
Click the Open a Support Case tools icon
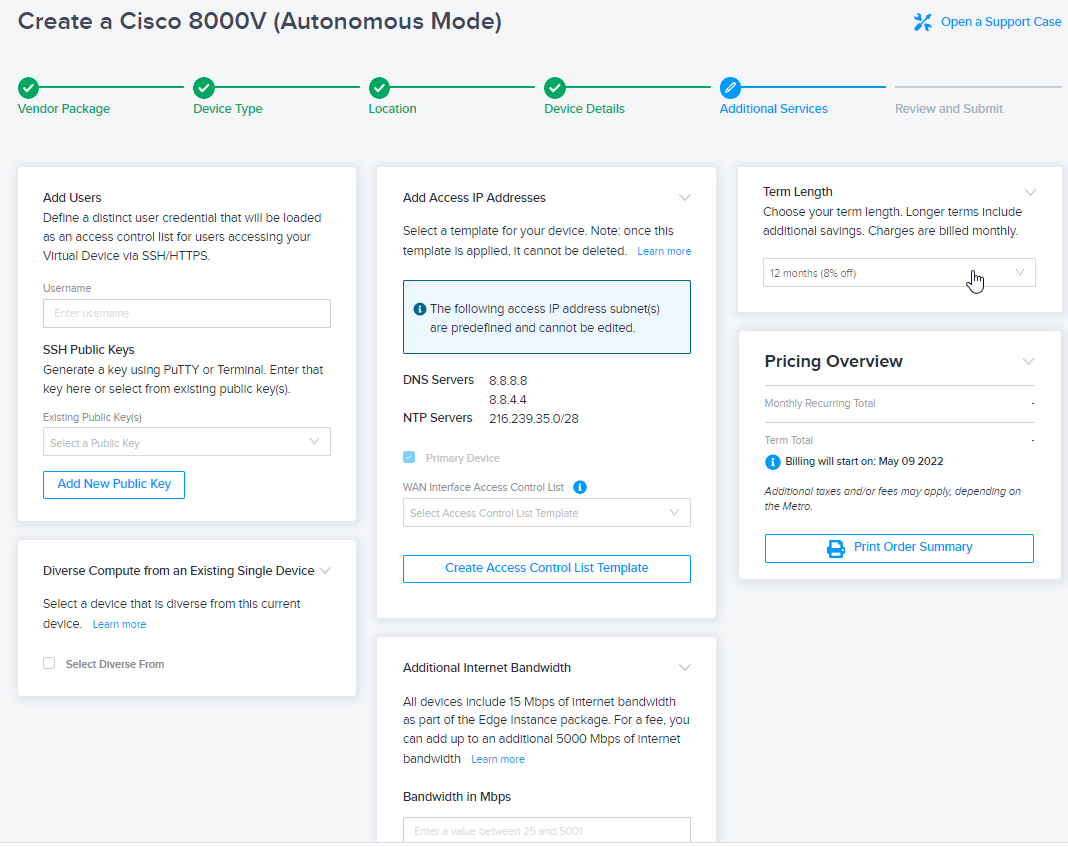coord(923,22)
